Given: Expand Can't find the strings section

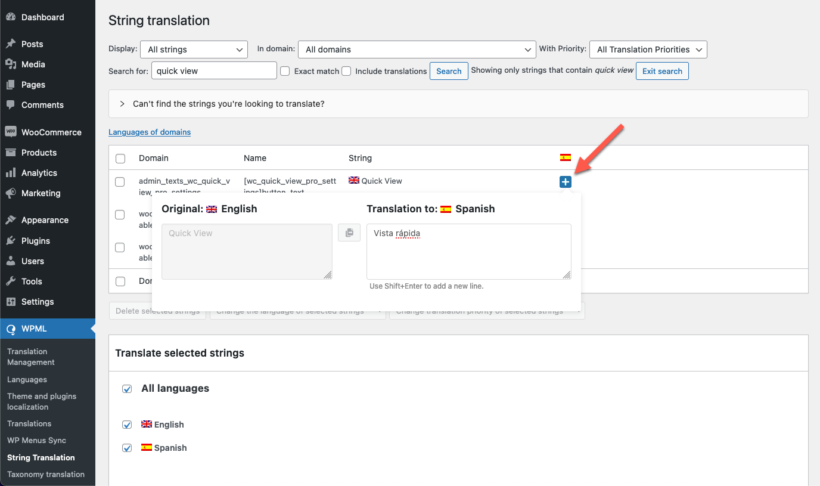Looking at the screenshot, I should (458, 104).
